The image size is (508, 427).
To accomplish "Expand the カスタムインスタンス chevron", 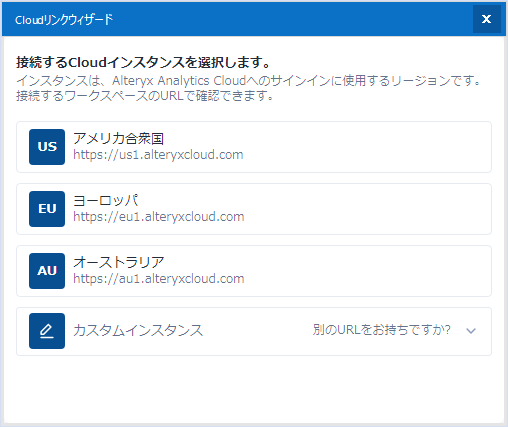I will (x=471, y=331).
